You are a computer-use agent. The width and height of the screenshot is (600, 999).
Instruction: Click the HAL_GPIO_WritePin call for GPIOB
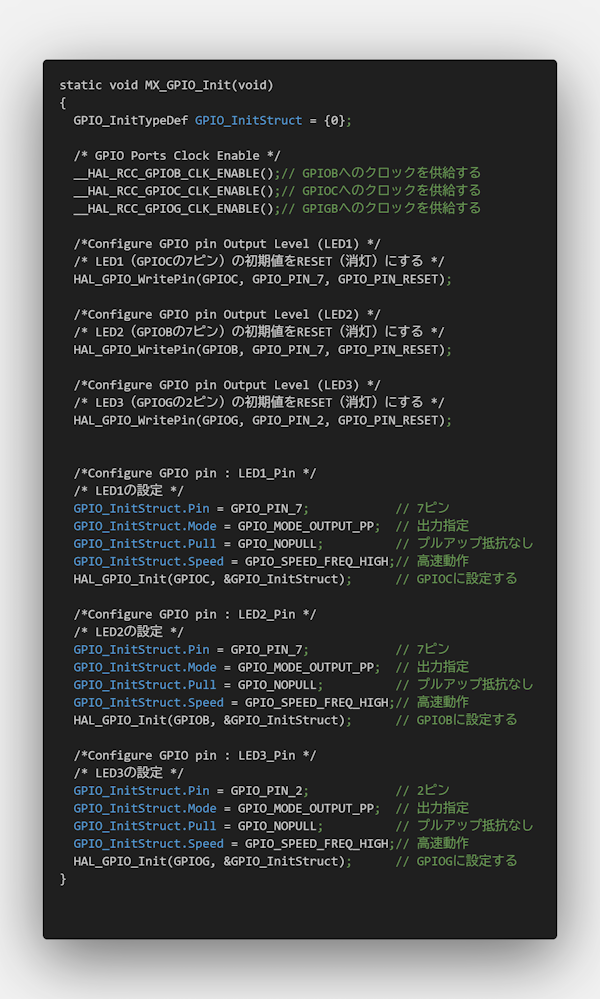click(x=262, y=349)
